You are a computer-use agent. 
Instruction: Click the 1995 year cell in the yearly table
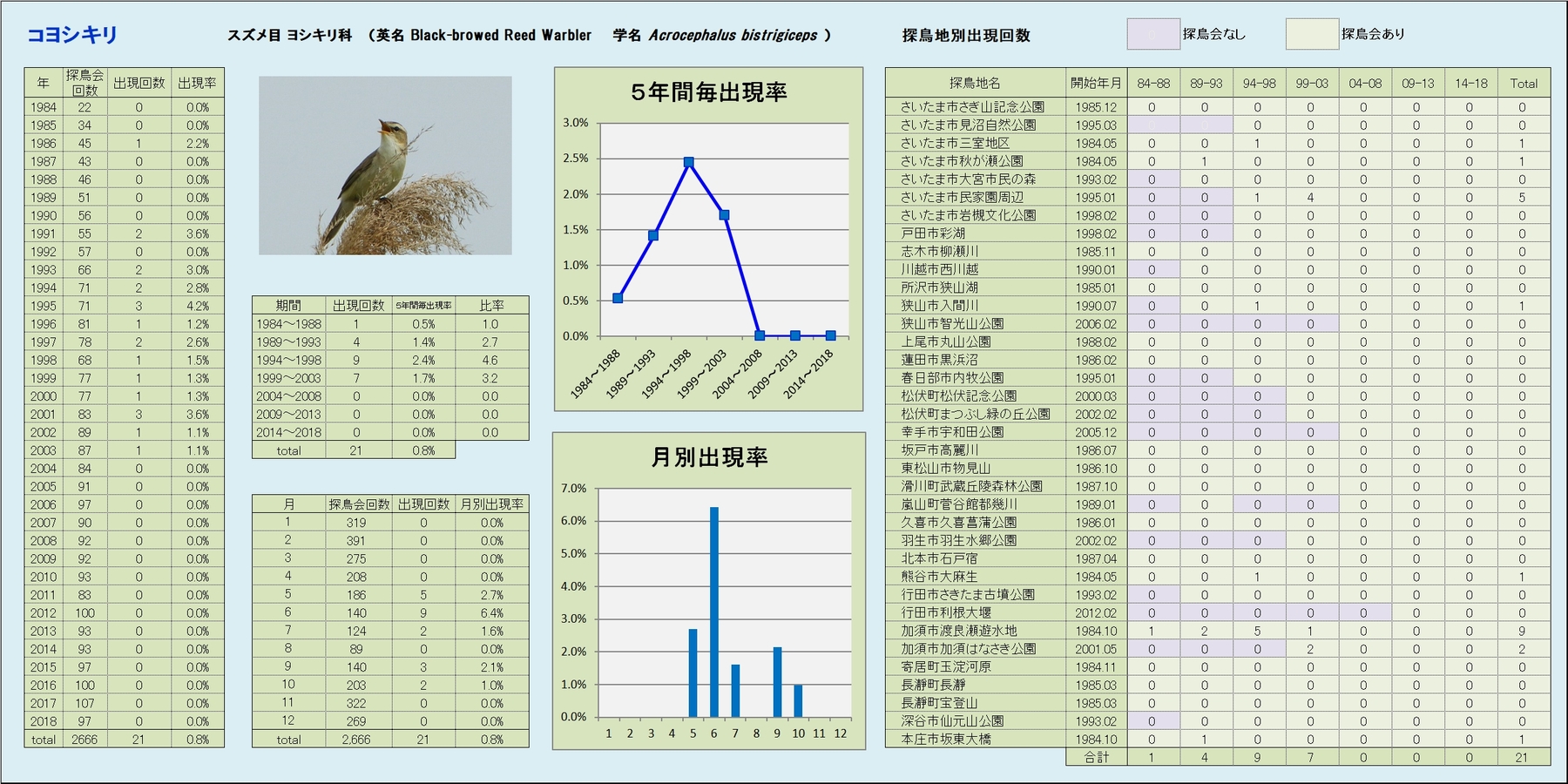coord(44,307)
